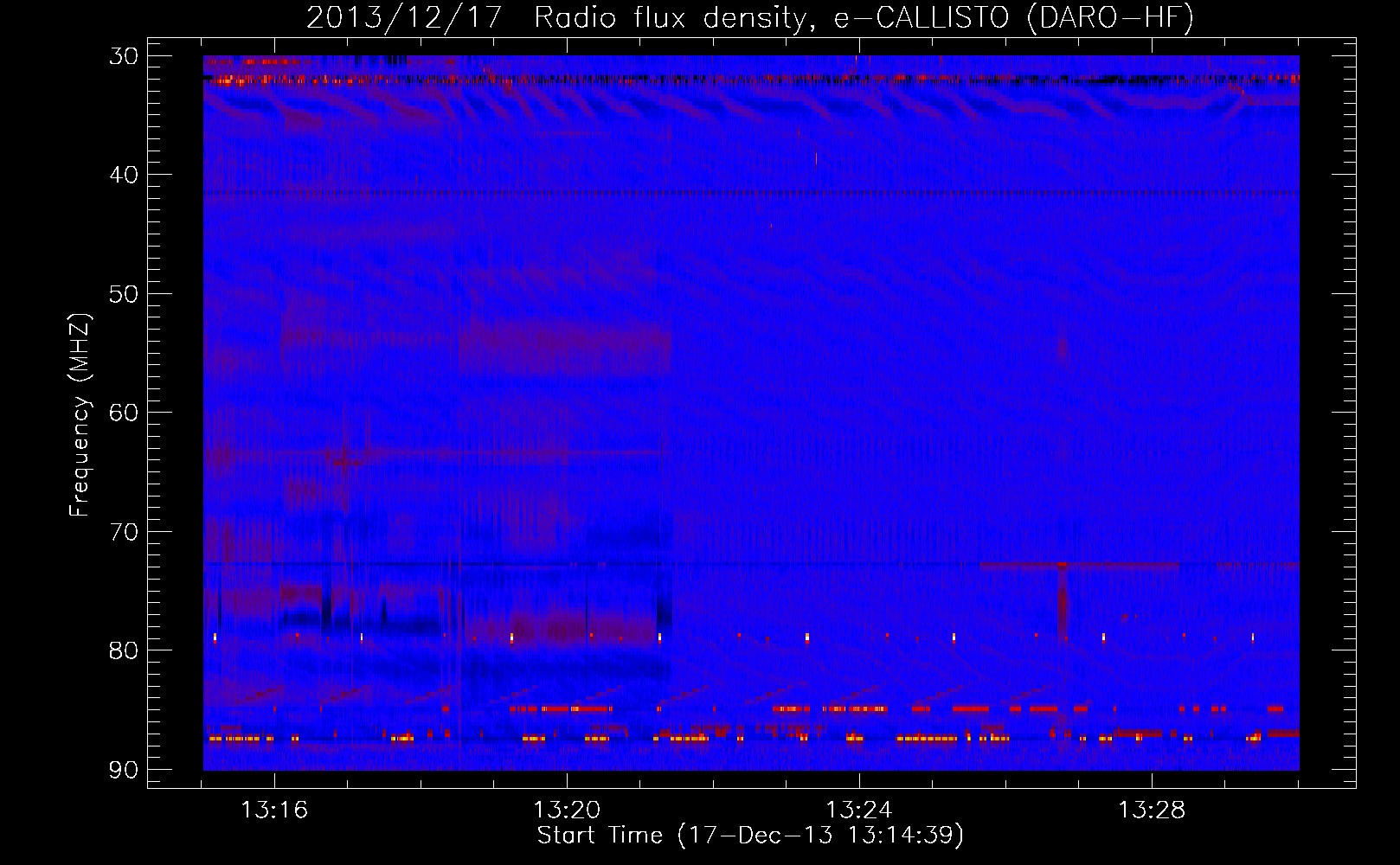Click the 13:24 time tick label

(859, 811)
